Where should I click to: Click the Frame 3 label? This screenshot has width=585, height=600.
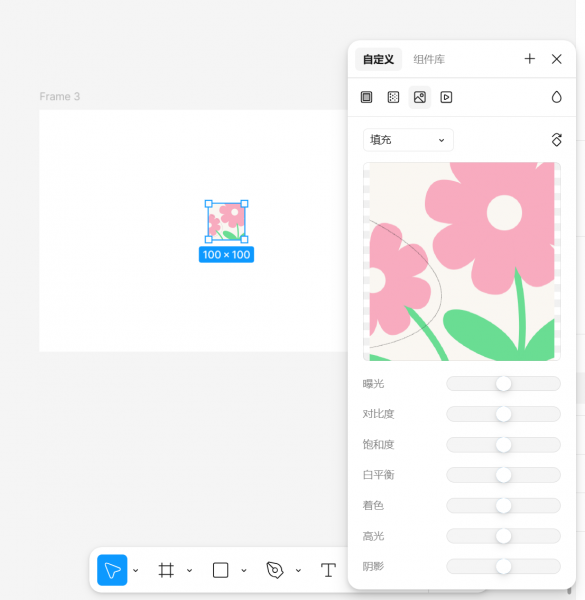pos(60,96)
